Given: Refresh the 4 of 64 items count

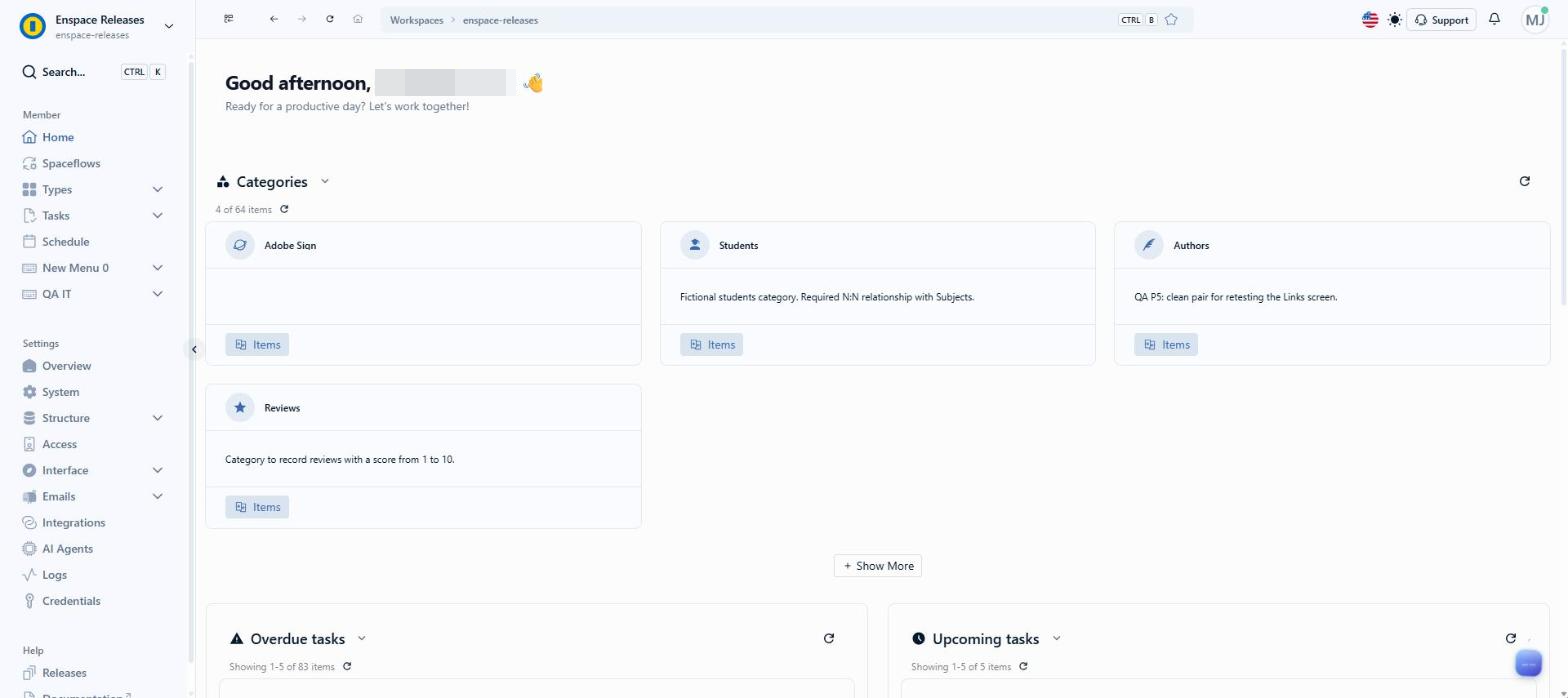Looking at the screenshot, I should (285, 209).
